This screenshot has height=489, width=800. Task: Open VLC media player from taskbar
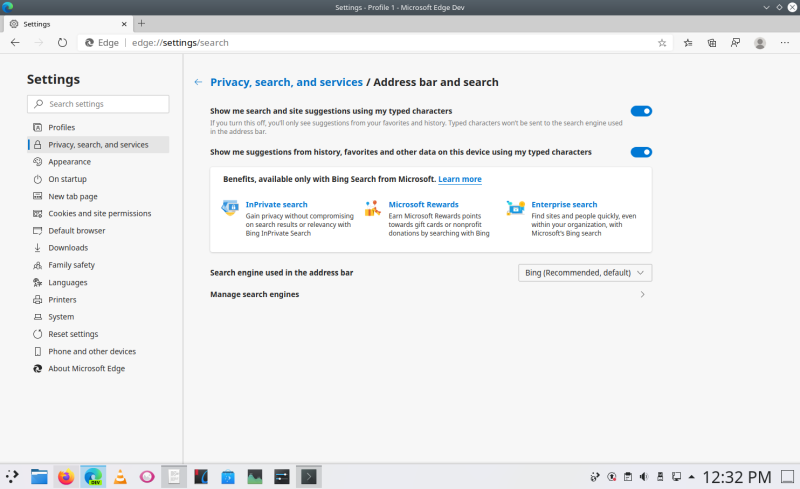pyautogui.click(x=120, y=477)
